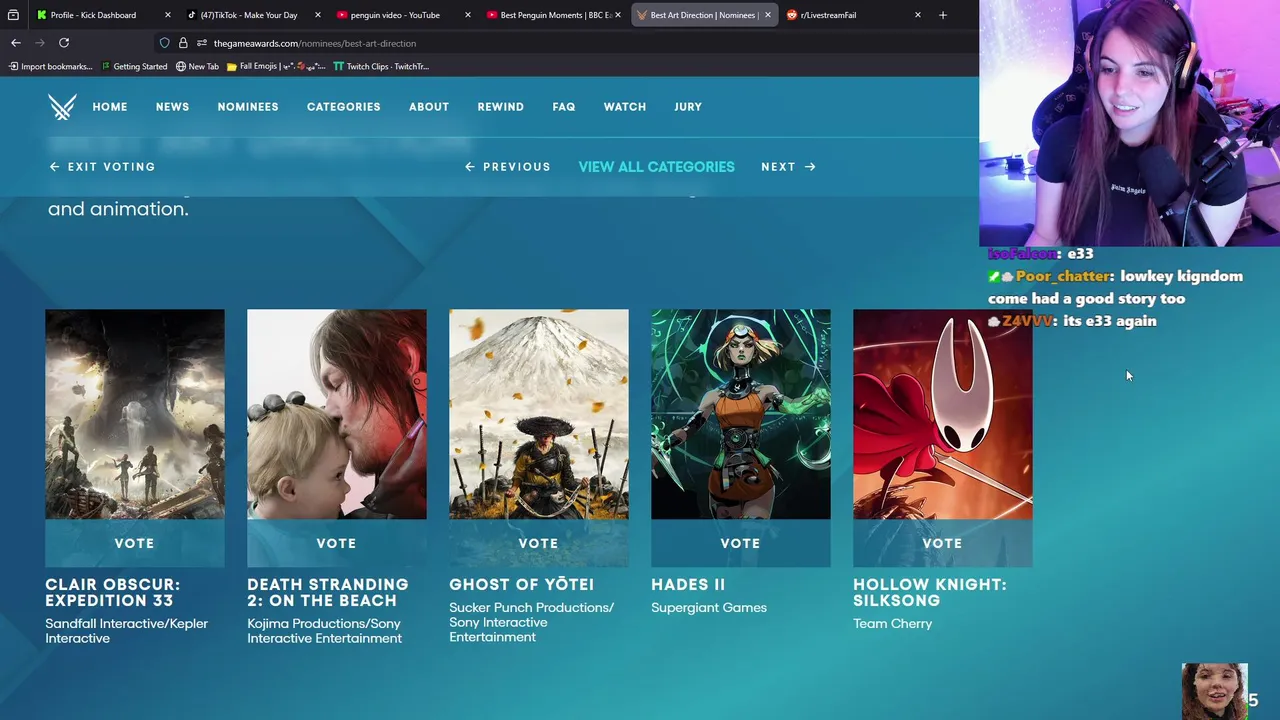Click the site padlock icon
This screenshot has width=1280, height=720.
pos(183,43)
